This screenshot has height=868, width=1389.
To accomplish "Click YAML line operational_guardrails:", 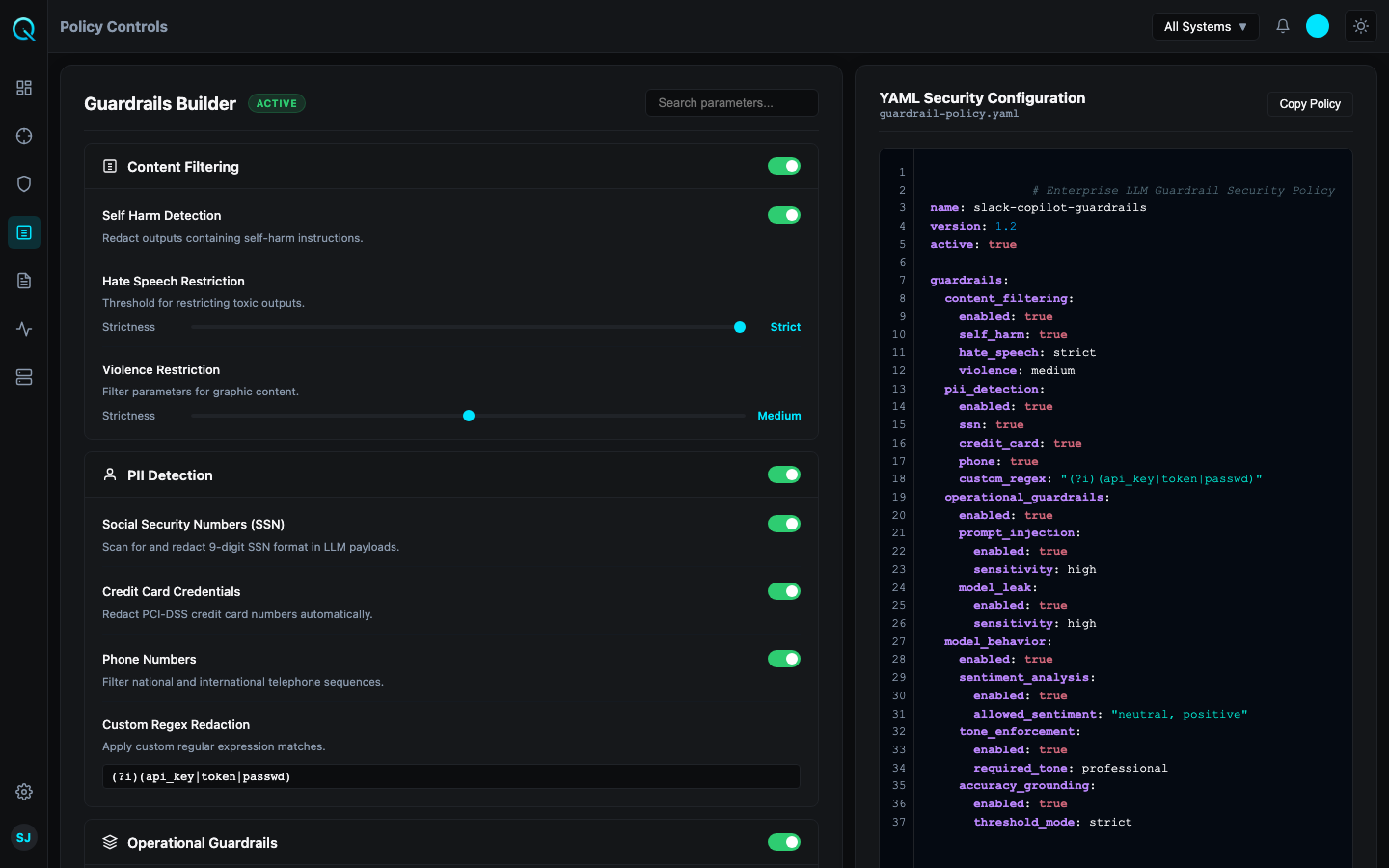I will pyautogui.click(x=1027, y=497).
